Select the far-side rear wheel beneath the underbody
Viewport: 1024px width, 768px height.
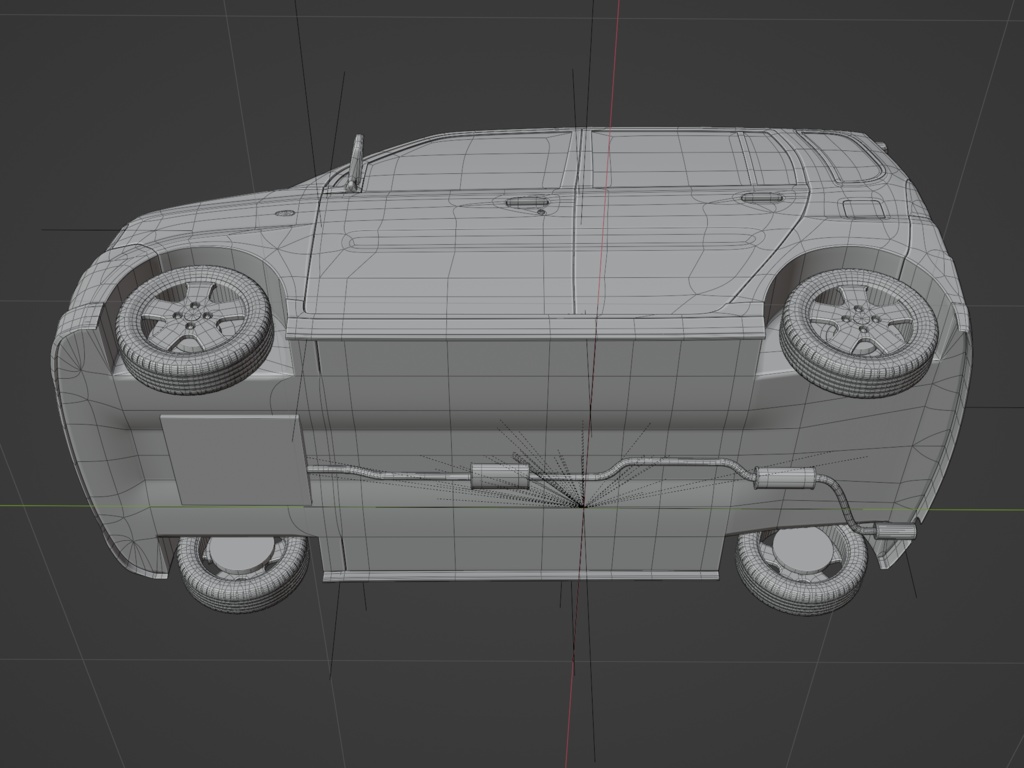click(x=802, y=570)
